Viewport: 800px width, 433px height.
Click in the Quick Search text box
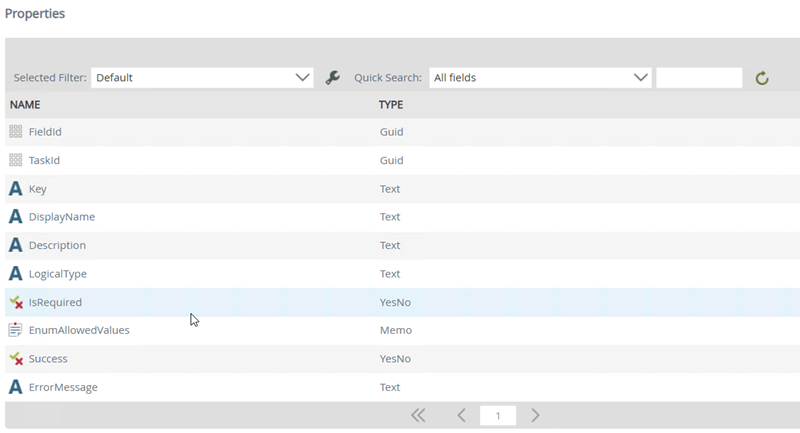click(699, 78)
